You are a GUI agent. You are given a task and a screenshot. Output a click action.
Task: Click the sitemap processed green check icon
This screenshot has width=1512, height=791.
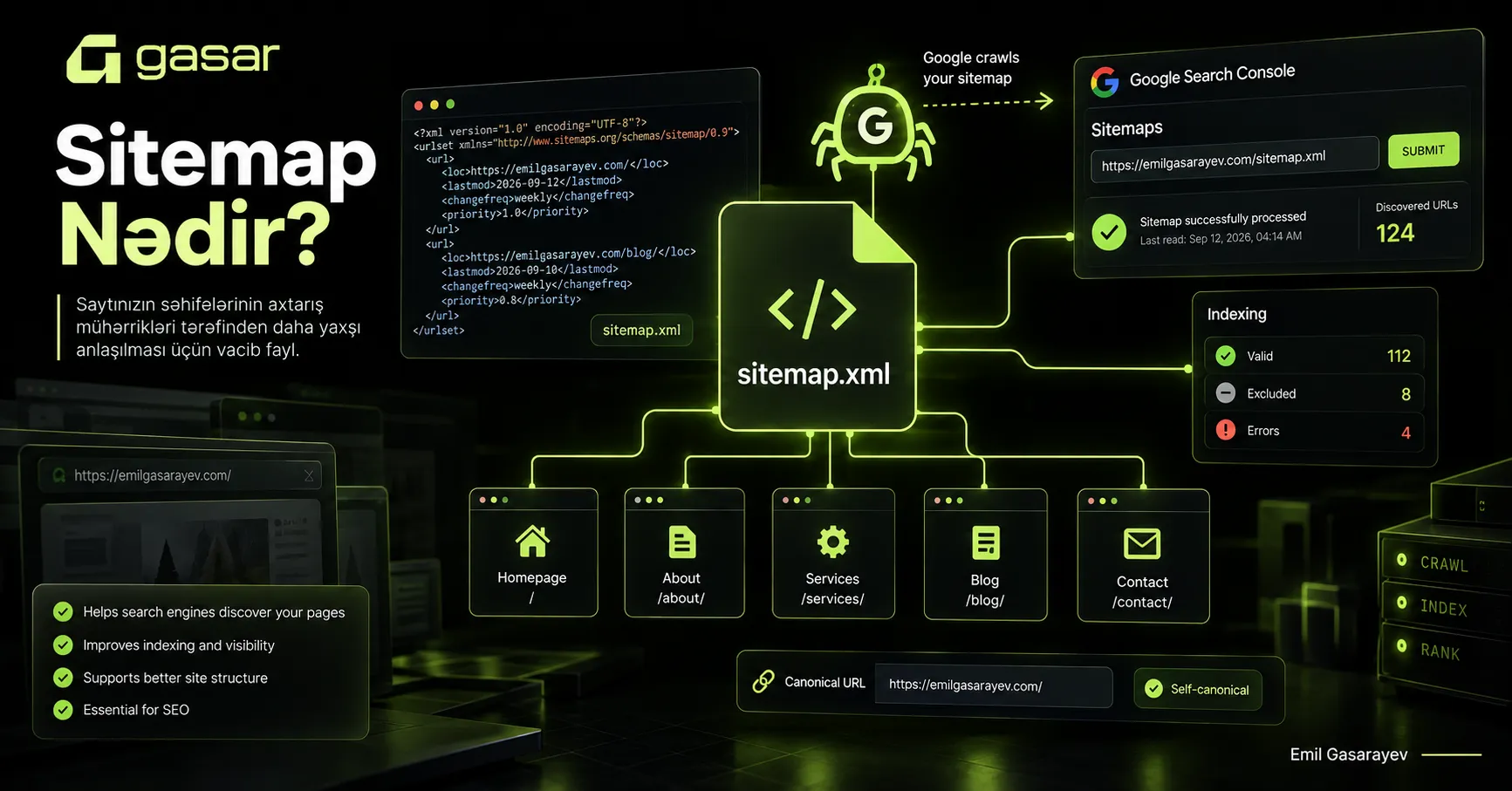1109,233
